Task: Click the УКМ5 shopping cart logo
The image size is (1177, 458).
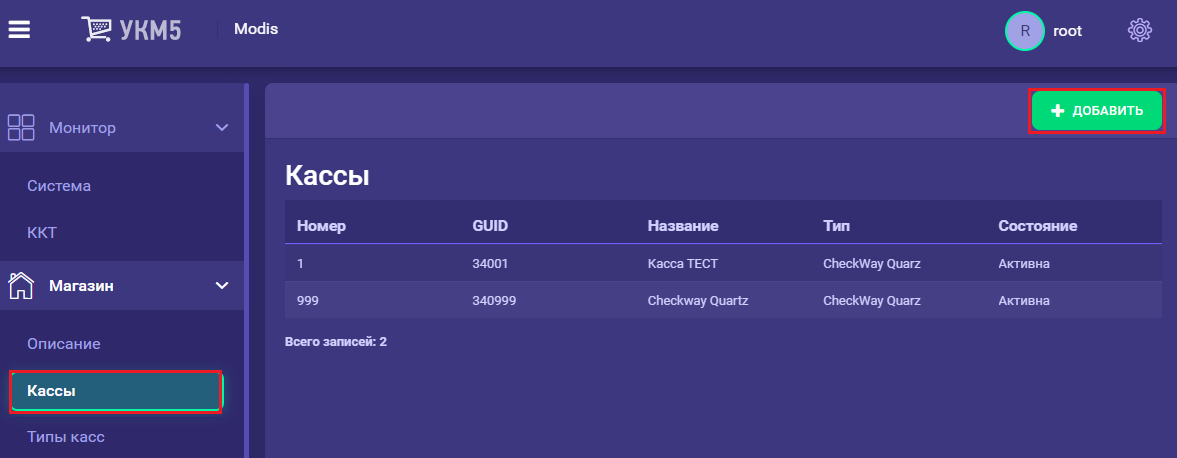Action: [131, 29]
